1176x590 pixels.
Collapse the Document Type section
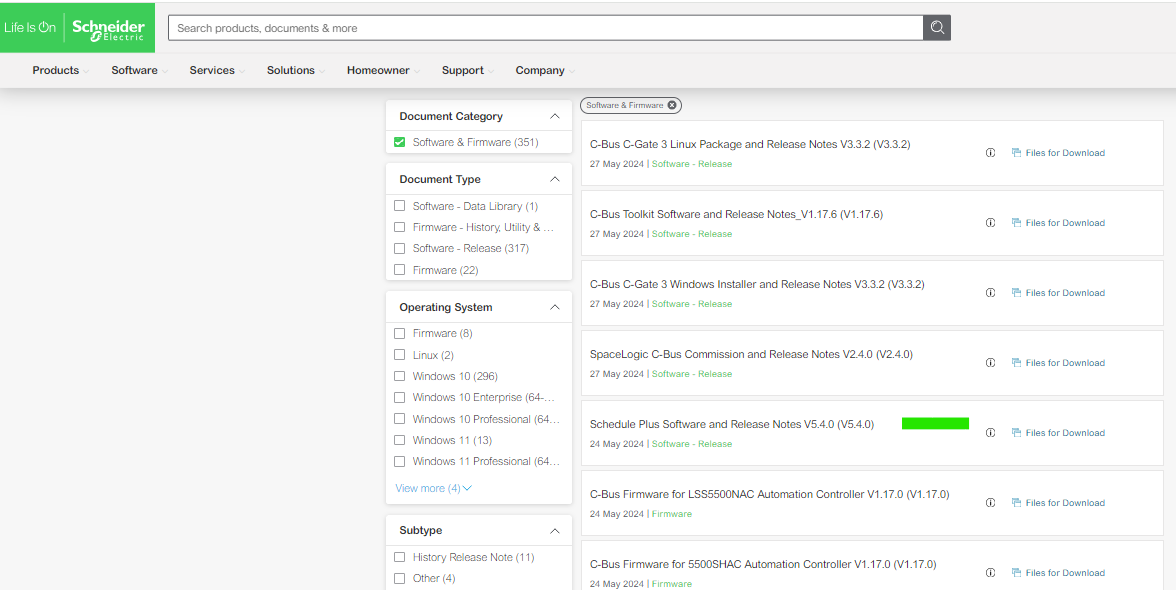(555, 179)
